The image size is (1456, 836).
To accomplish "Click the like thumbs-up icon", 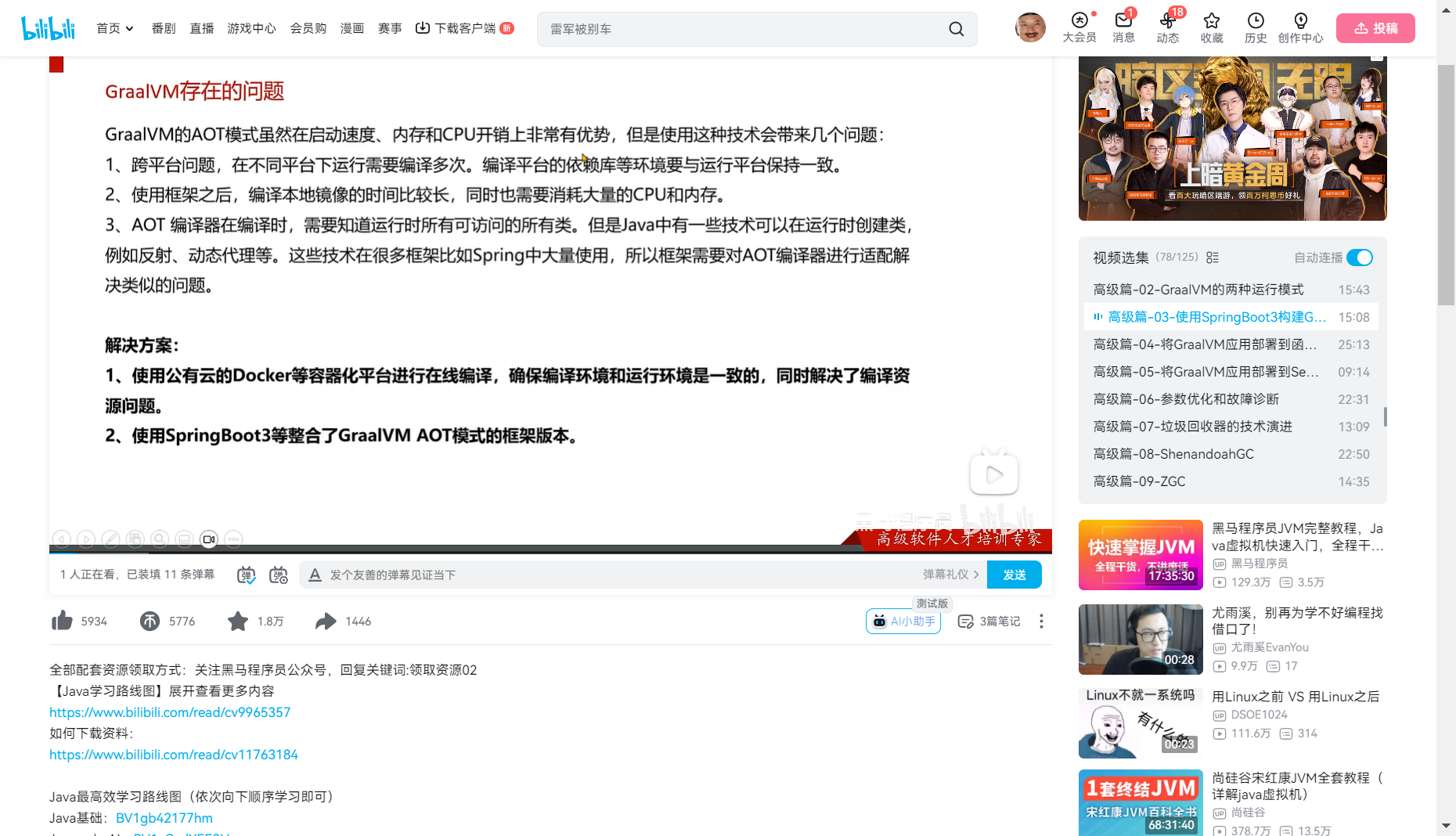I will [x=62, y=621].
